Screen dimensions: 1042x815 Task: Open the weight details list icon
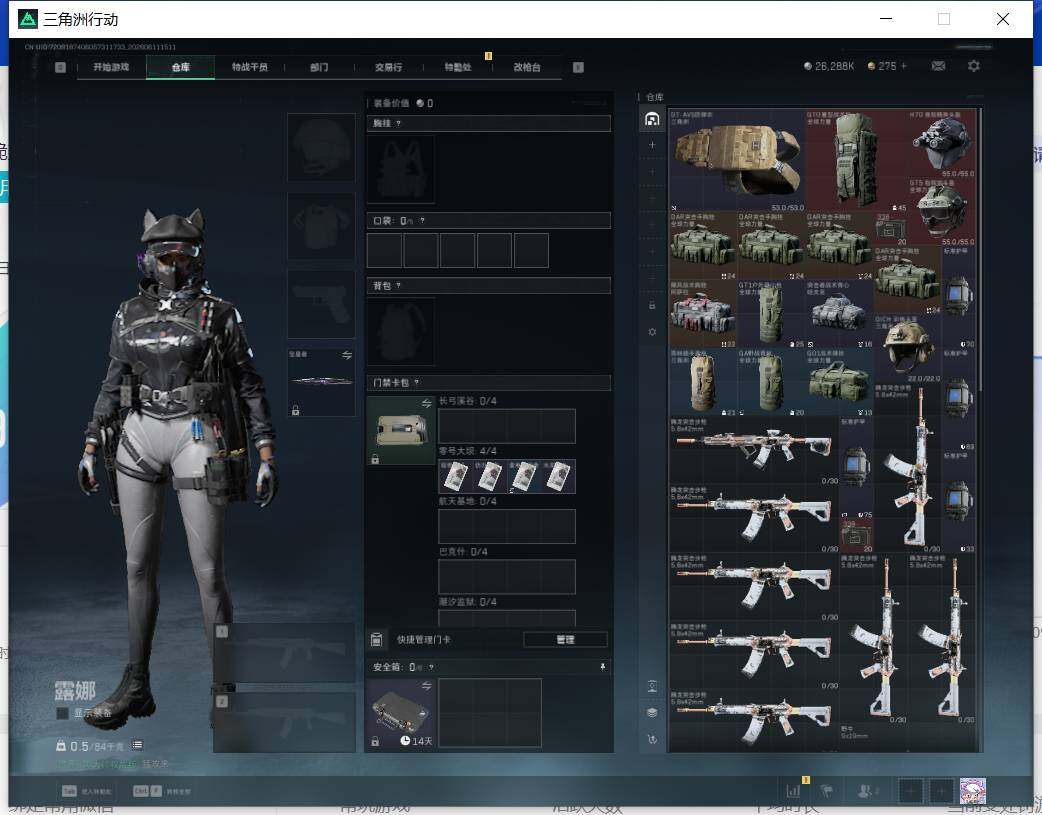138,745
